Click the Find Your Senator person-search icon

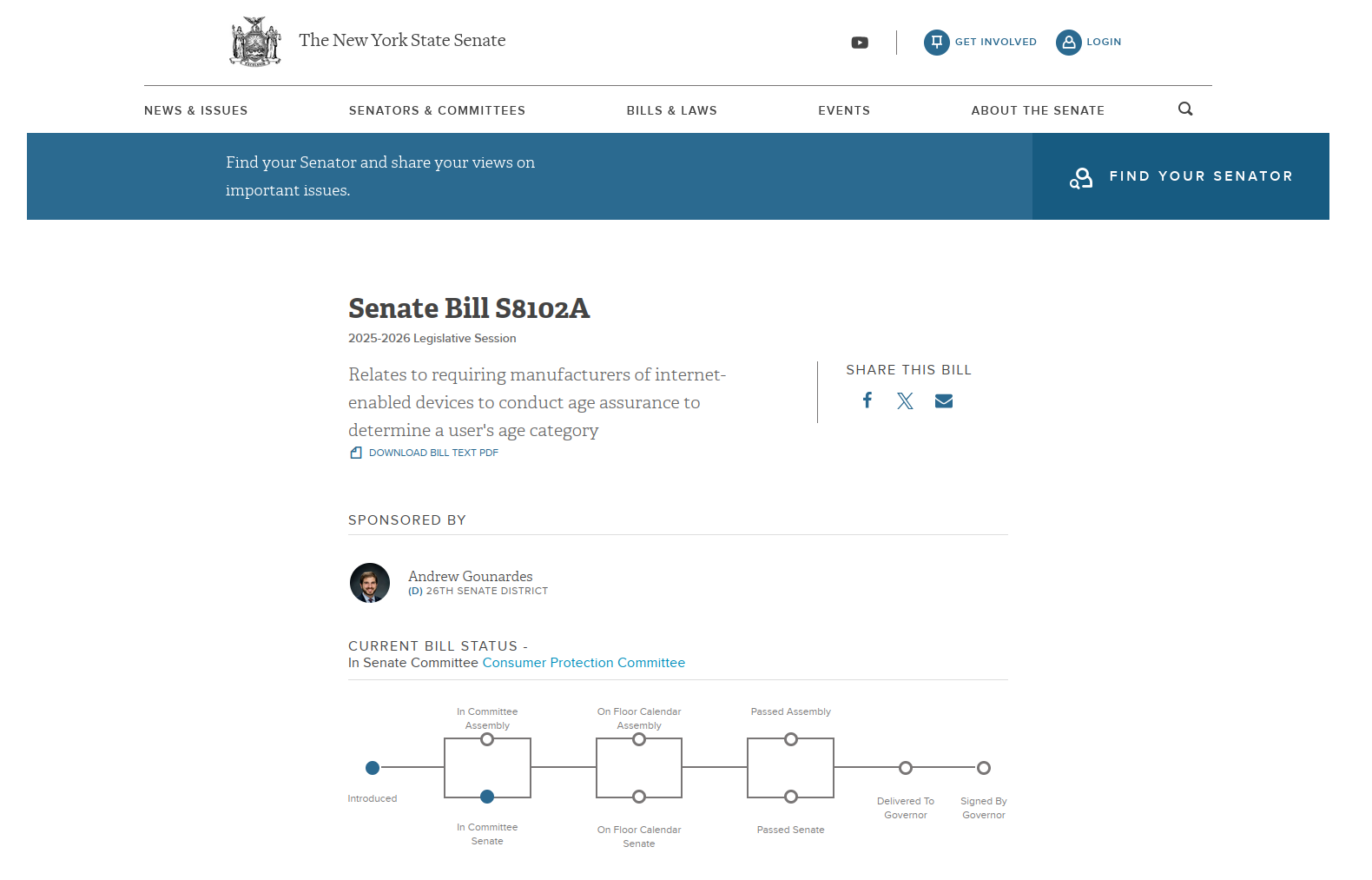point(1081,177)
